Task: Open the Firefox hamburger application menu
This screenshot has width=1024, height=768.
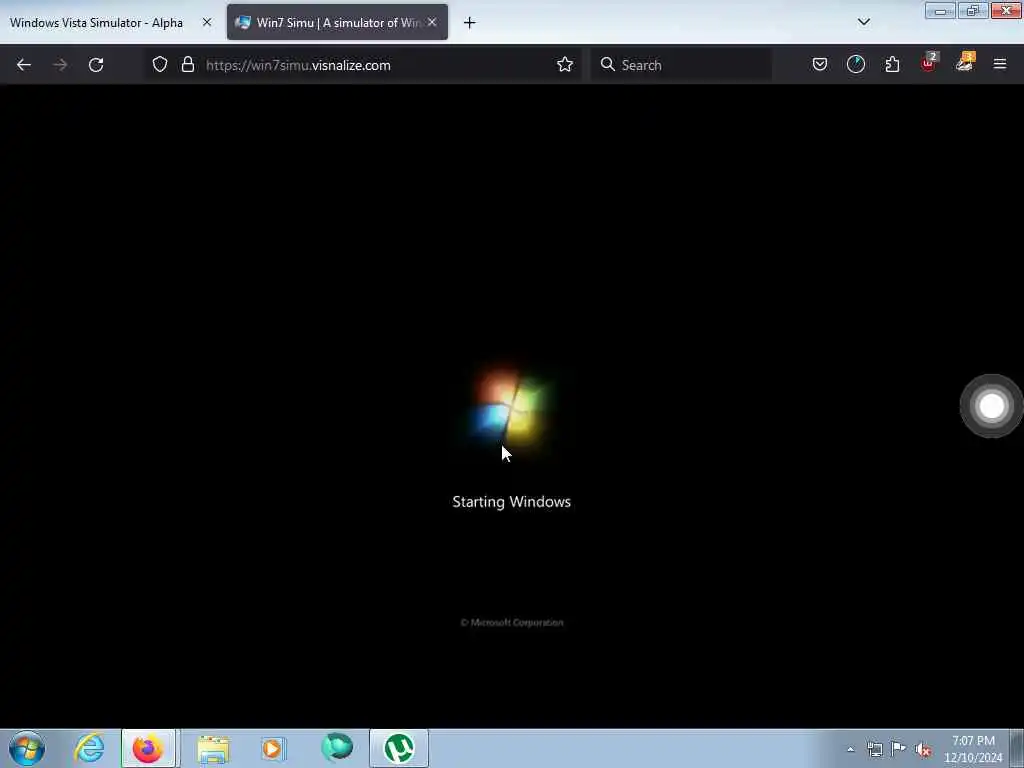Action: tap(1000, 65)
